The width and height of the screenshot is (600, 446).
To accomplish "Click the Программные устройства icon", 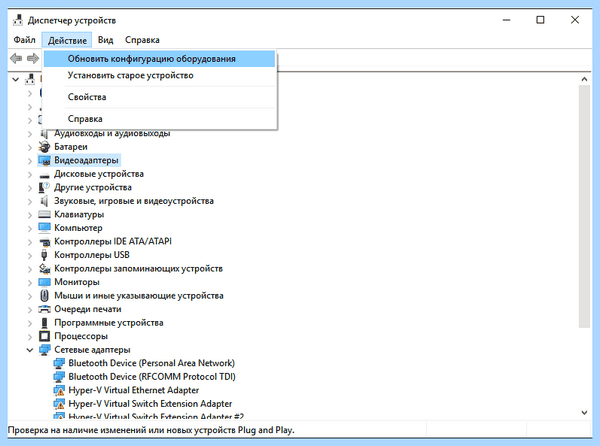I will (x=44, y=322).
